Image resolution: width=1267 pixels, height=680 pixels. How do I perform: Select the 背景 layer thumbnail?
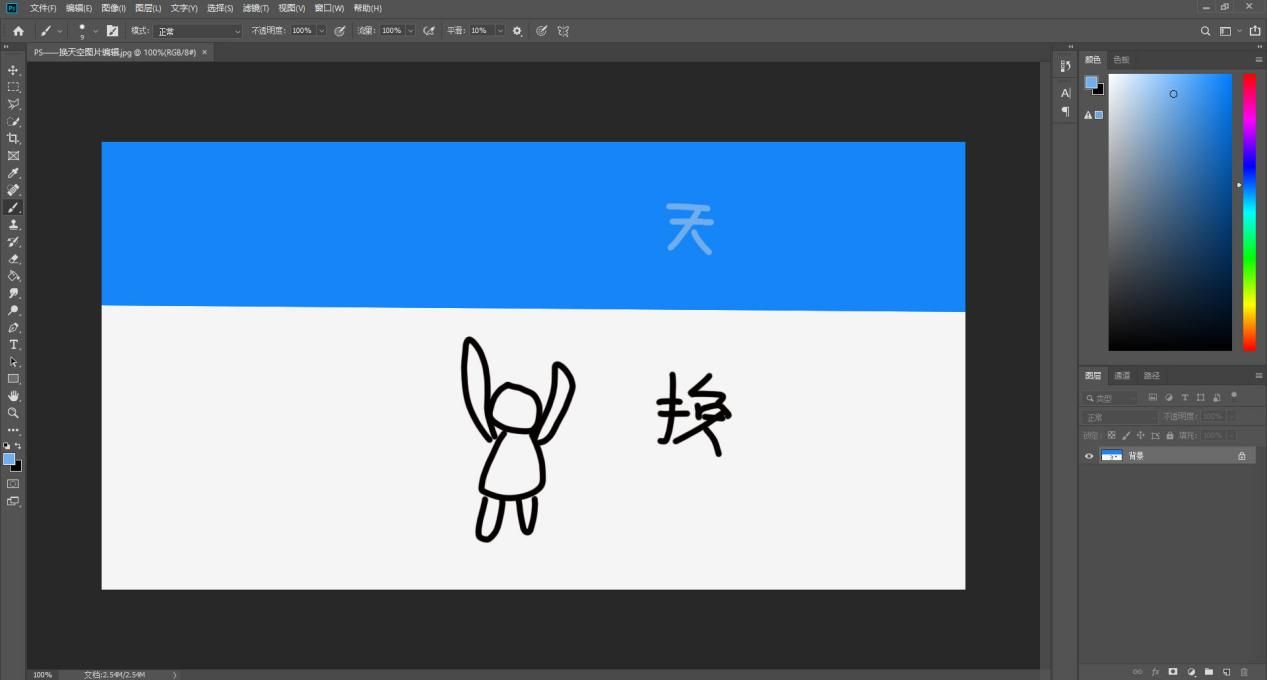[1111, 456]
